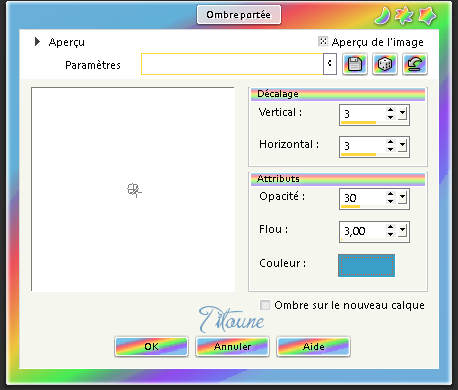Click the crosshair marker in the preview area
Image resolution: width=458 pixels, height=390 pixels.
coord(134,190)
